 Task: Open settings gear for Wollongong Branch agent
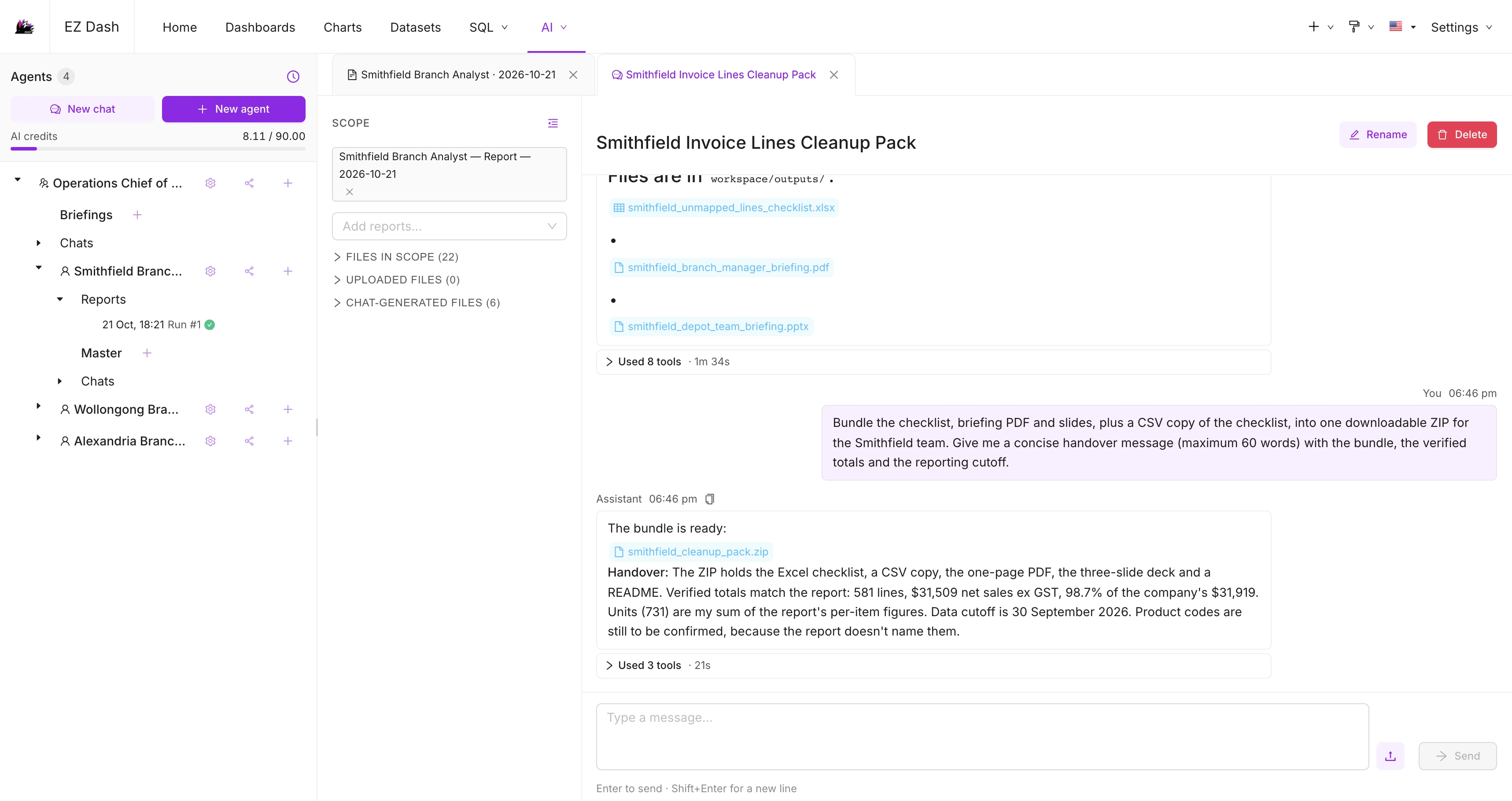point(211,409)
